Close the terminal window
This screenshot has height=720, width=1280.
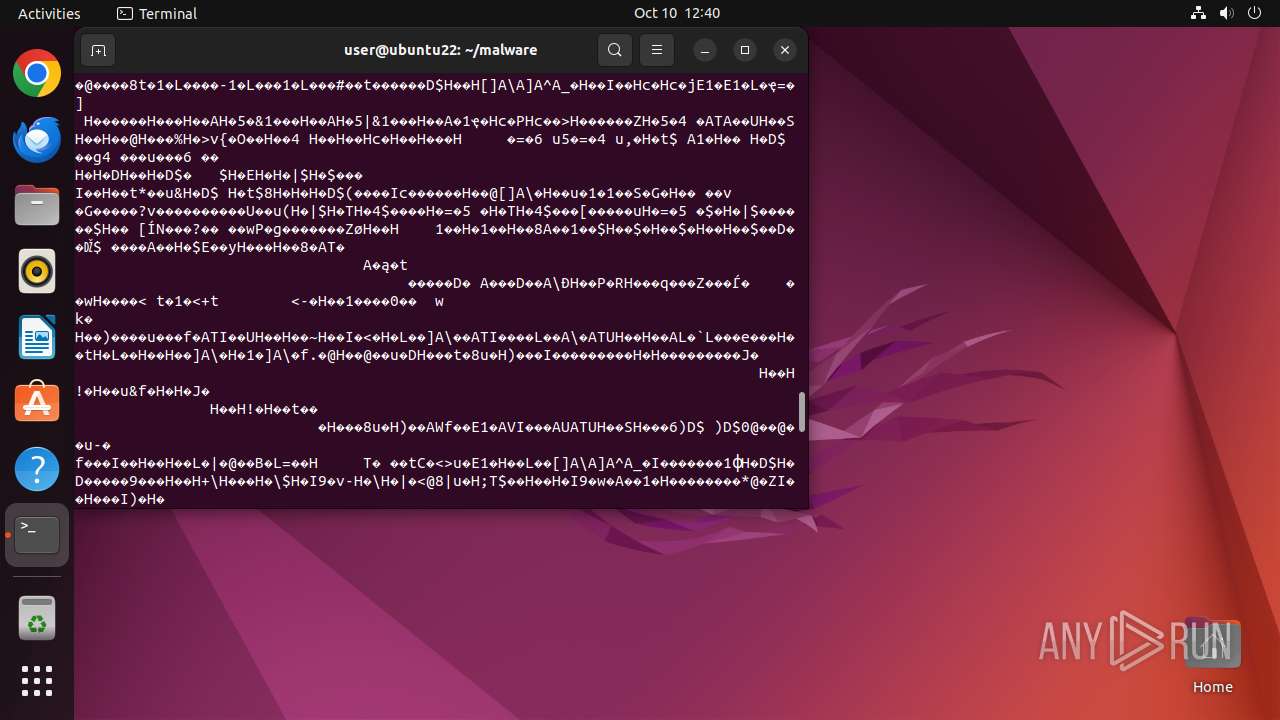(x=785, y=50)
